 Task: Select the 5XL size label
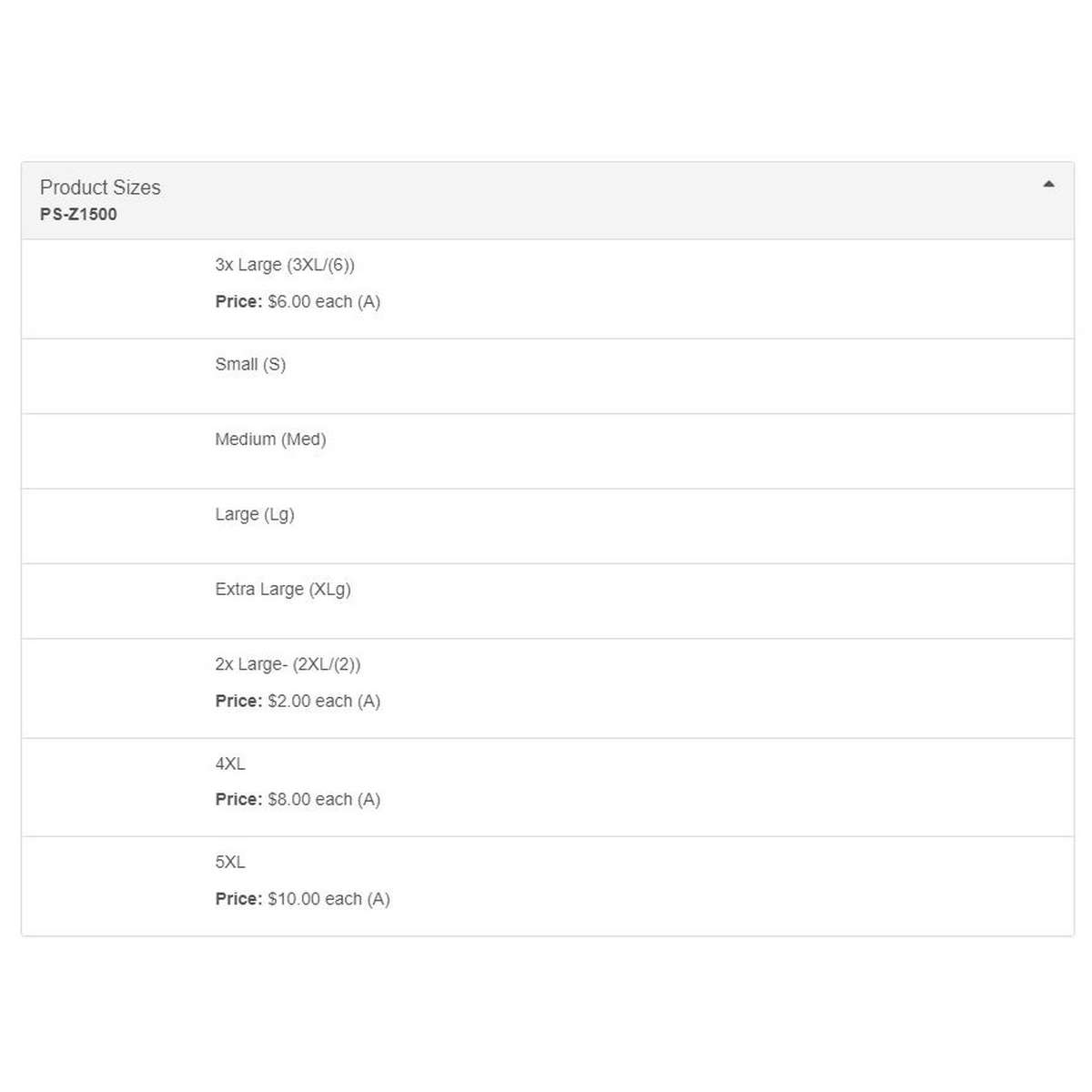click(230, 863)
